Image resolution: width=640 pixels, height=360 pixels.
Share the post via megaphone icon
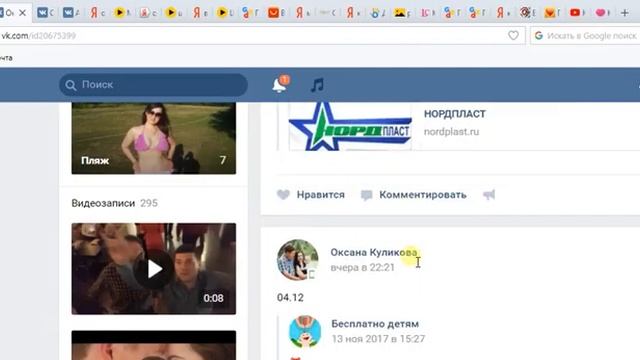[x=489, y=195]
